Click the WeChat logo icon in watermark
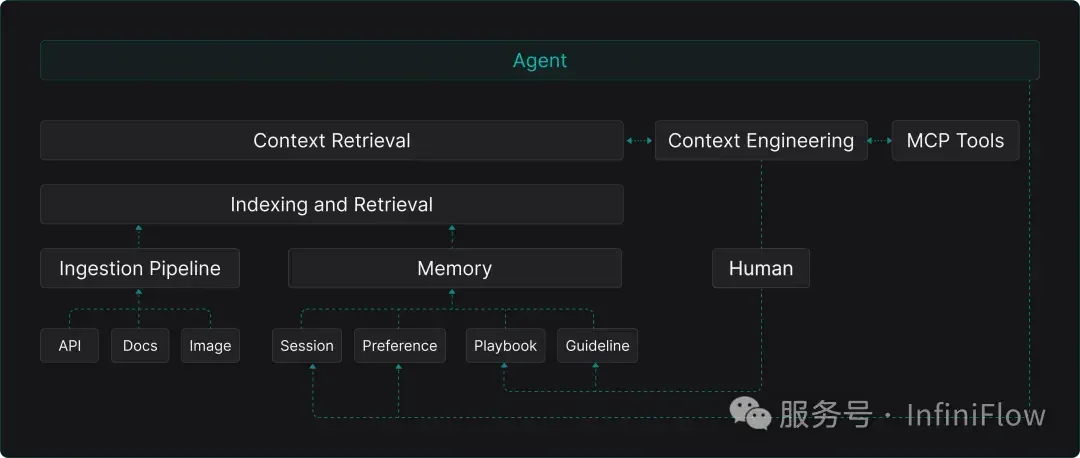Viewport: 1080px width, 458px height. pos(750,413)
